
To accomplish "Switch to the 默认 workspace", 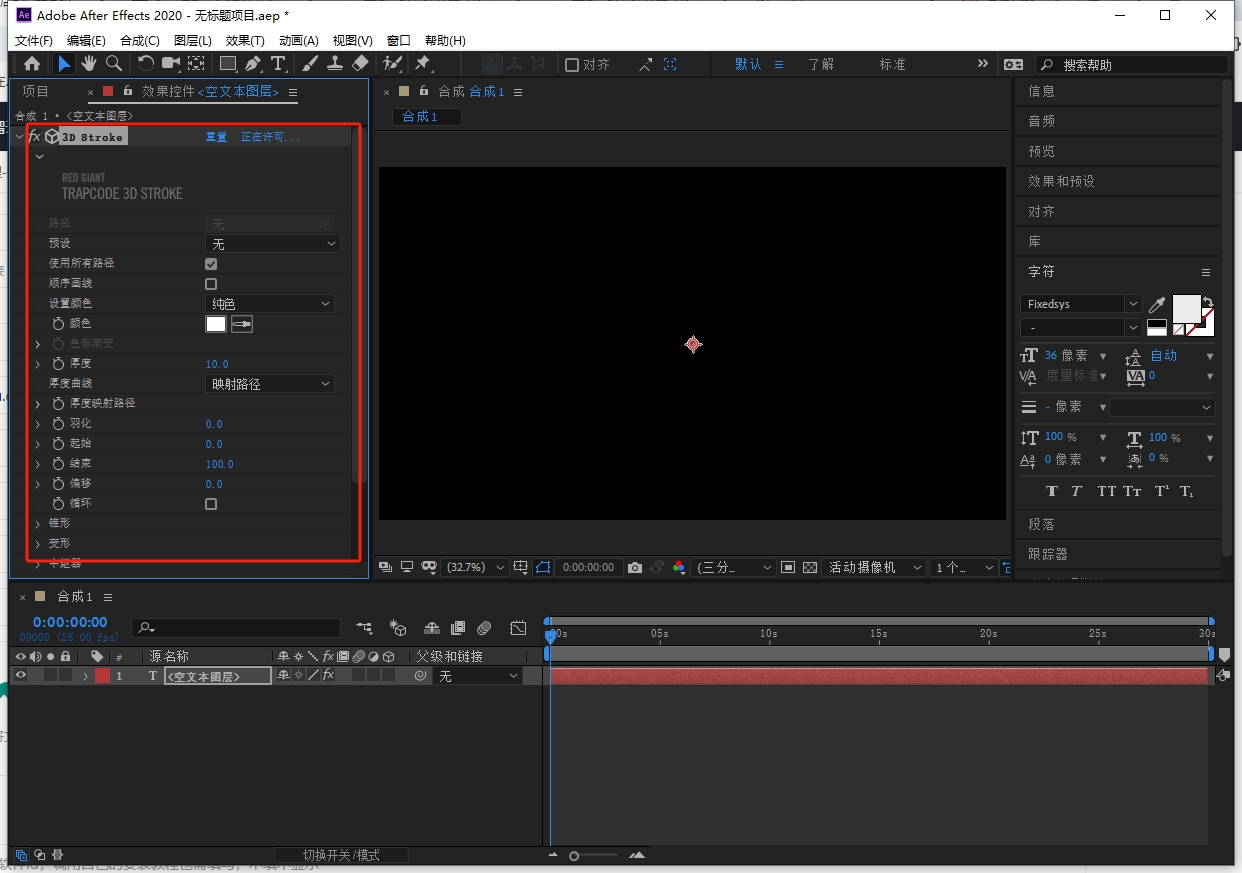I will click(x=748, y=64).
